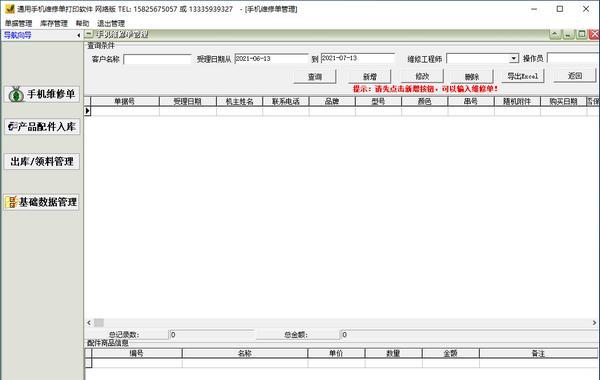Click the 查询 button

pyautogui.click(x=315, y=77)
